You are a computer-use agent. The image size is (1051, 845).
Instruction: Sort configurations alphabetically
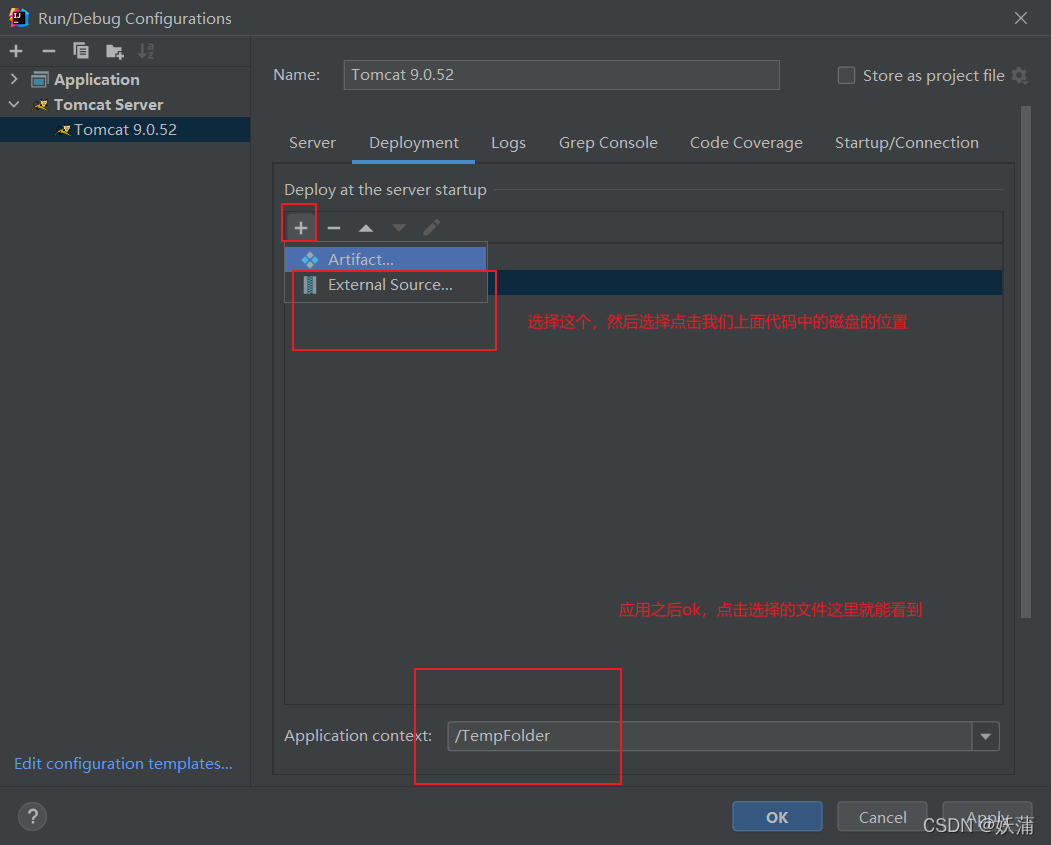(146, 51)
